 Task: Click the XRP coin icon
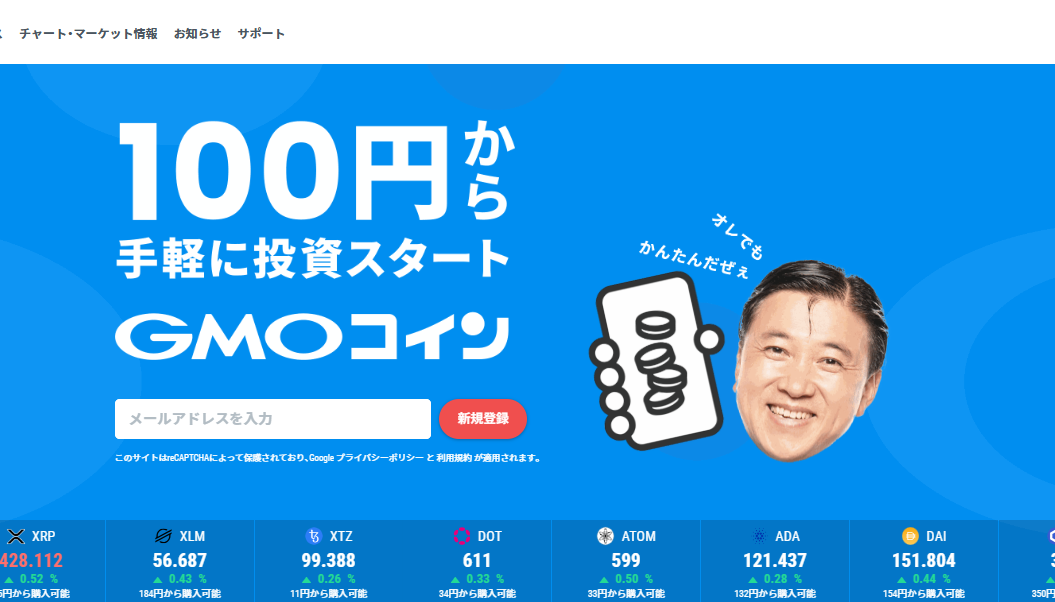point(15,536)
